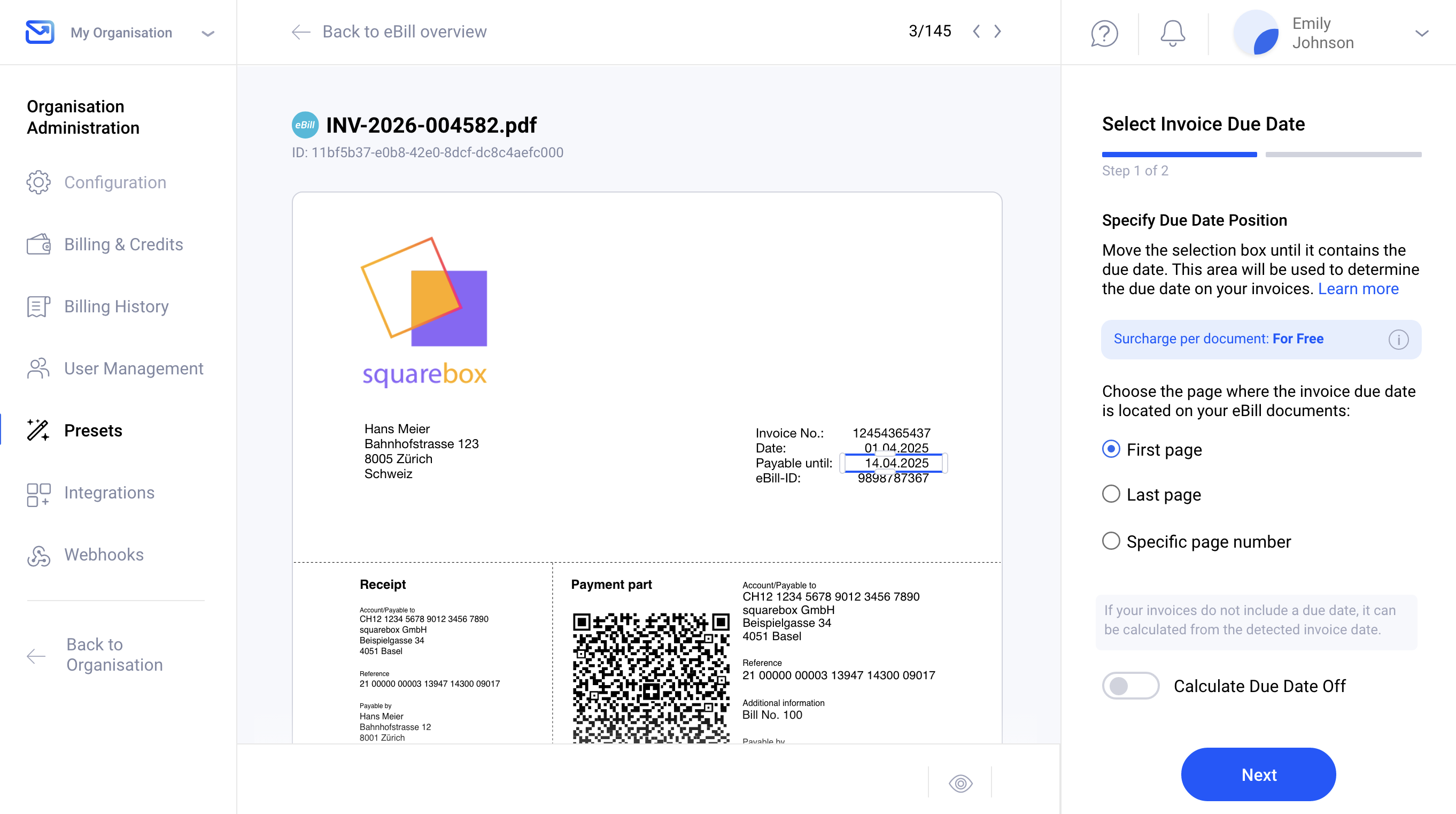Click the invoice date 01.04.2025

point(896,448)
